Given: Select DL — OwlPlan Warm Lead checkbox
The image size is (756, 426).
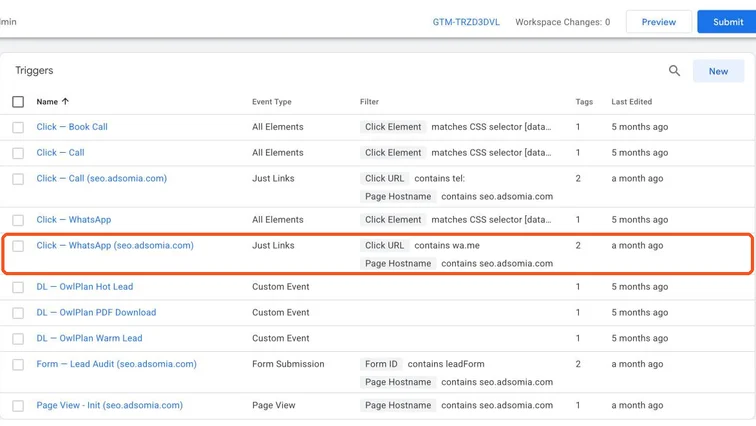Looking at the screenshot, I should 18,339.
